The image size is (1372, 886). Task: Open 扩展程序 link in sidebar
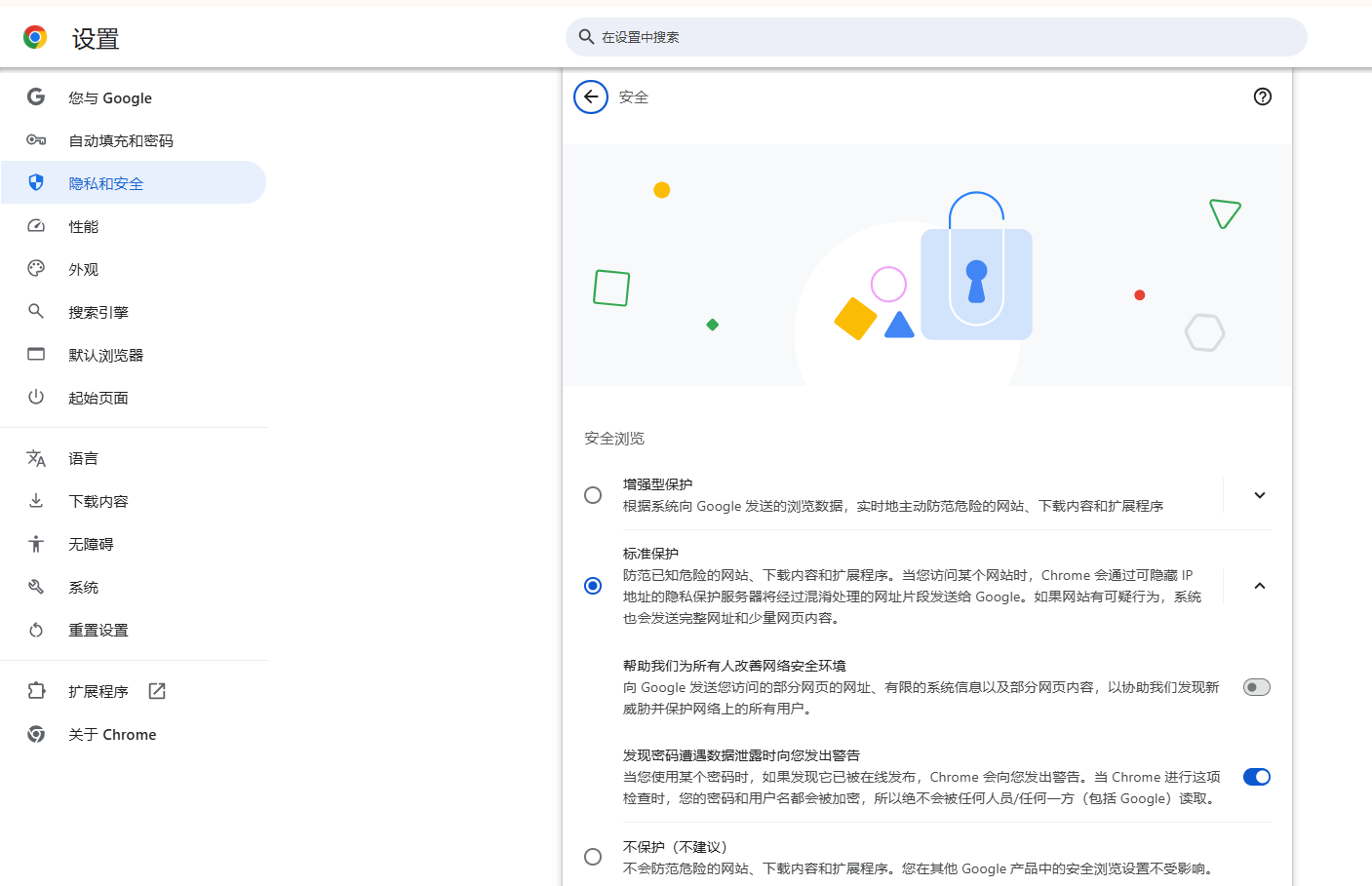[x=134, y=691]
